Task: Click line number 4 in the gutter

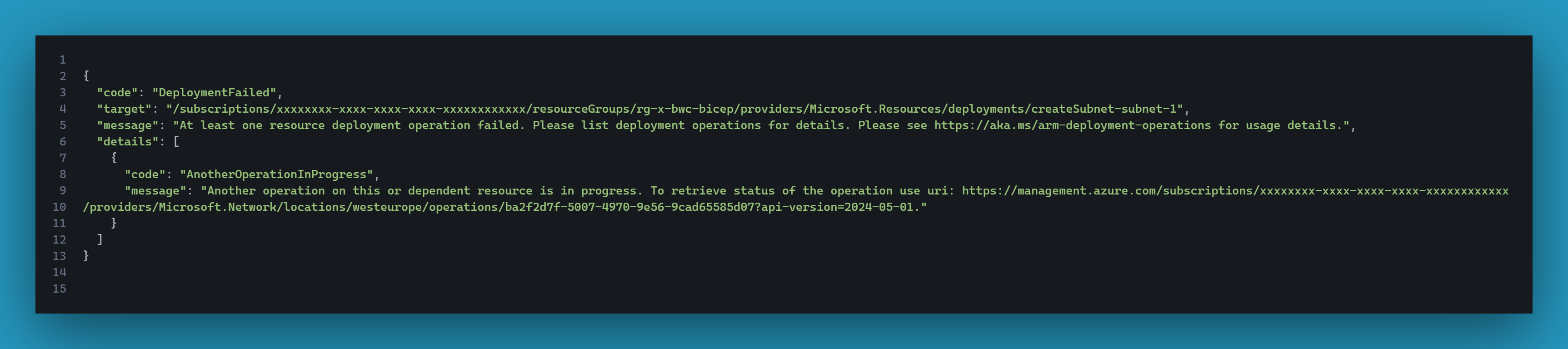Action: [x=63, y=109]
